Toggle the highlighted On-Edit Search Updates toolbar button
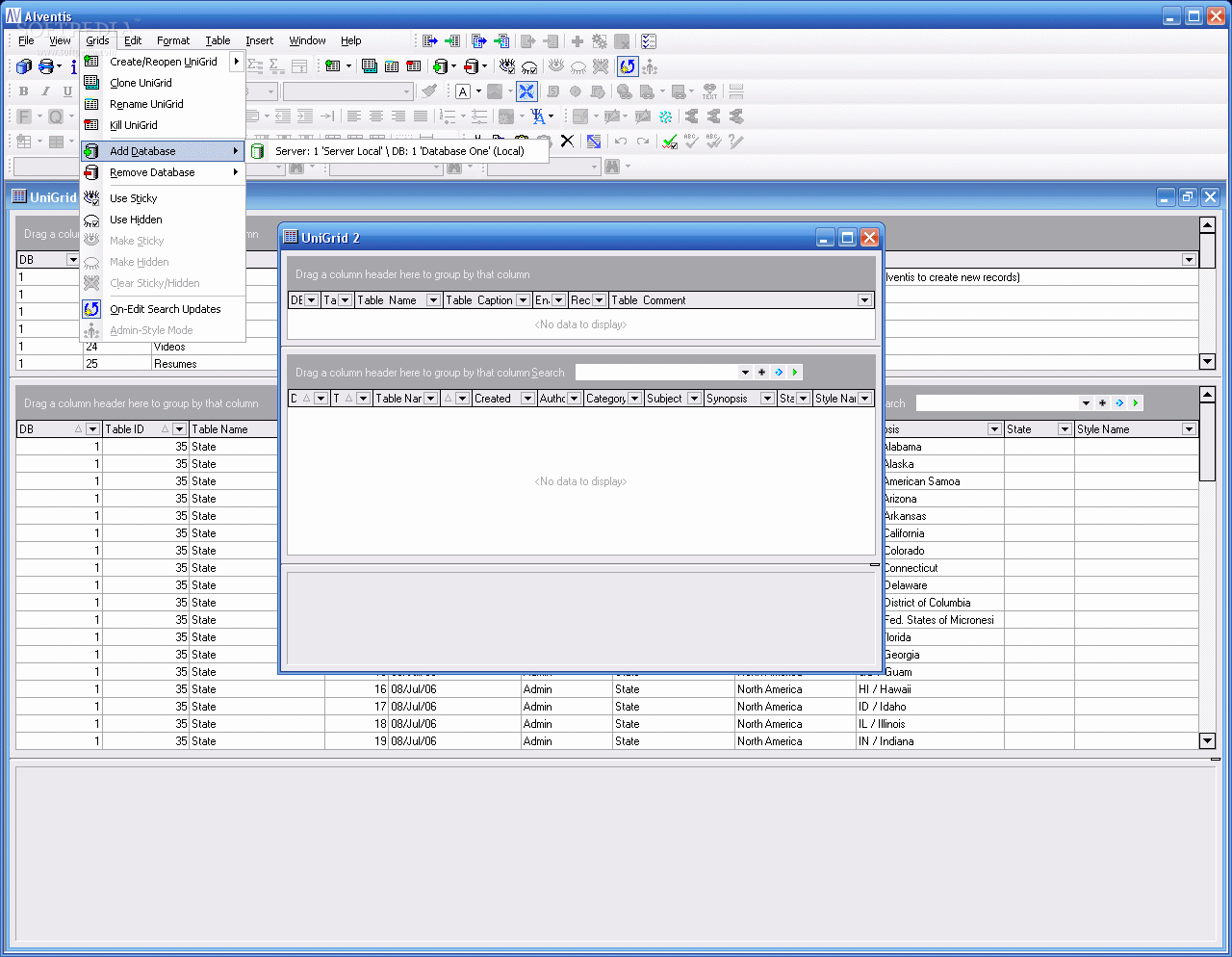Viewport: 1232px width, 957px height. point(628,66)
